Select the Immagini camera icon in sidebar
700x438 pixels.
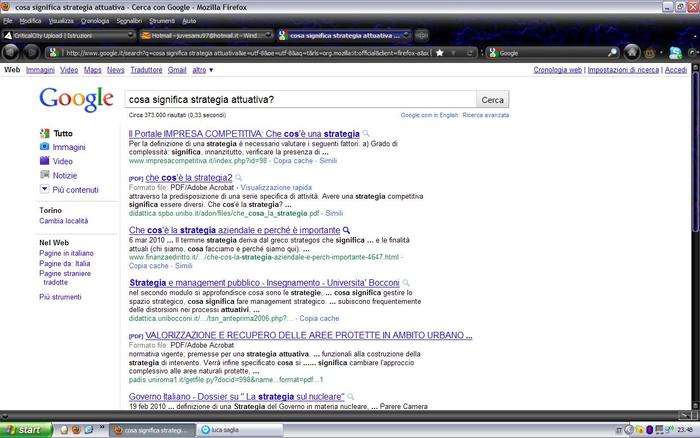(x=44, y=146)
